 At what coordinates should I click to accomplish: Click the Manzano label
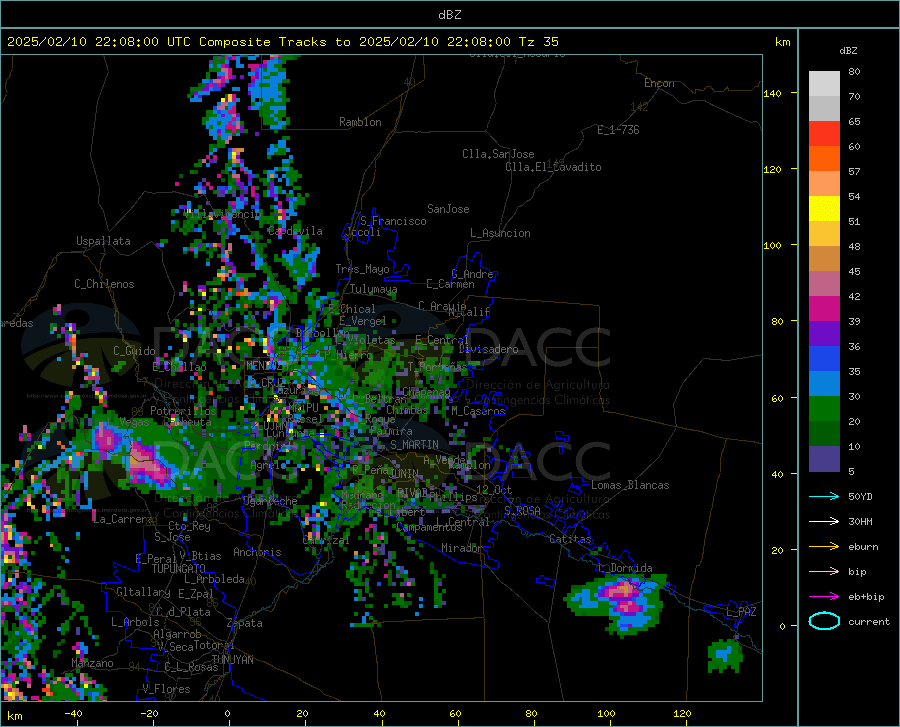pos(92,663)
